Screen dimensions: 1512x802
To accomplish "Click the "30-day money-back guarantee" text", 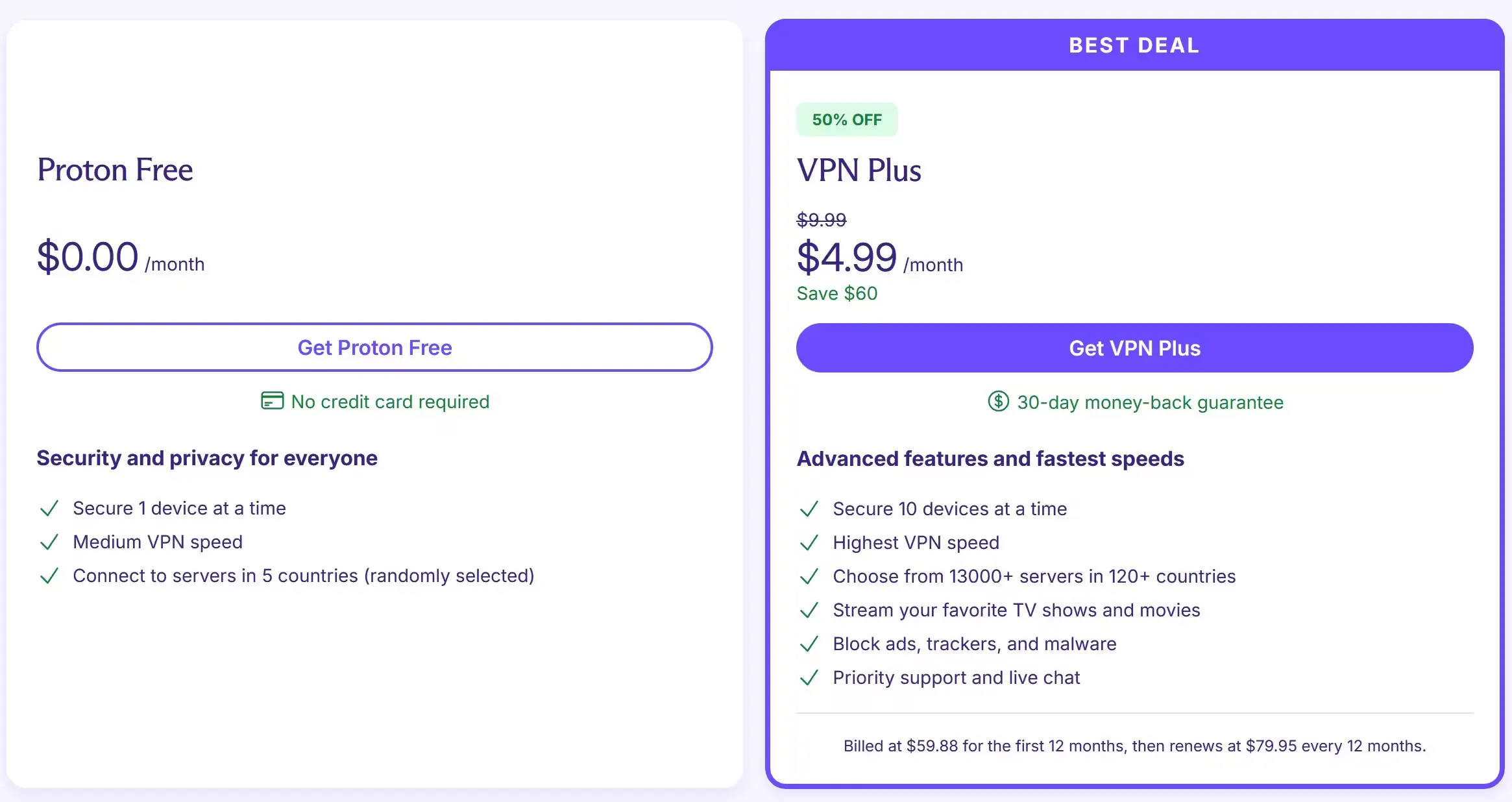I will tap(1150, 402).
